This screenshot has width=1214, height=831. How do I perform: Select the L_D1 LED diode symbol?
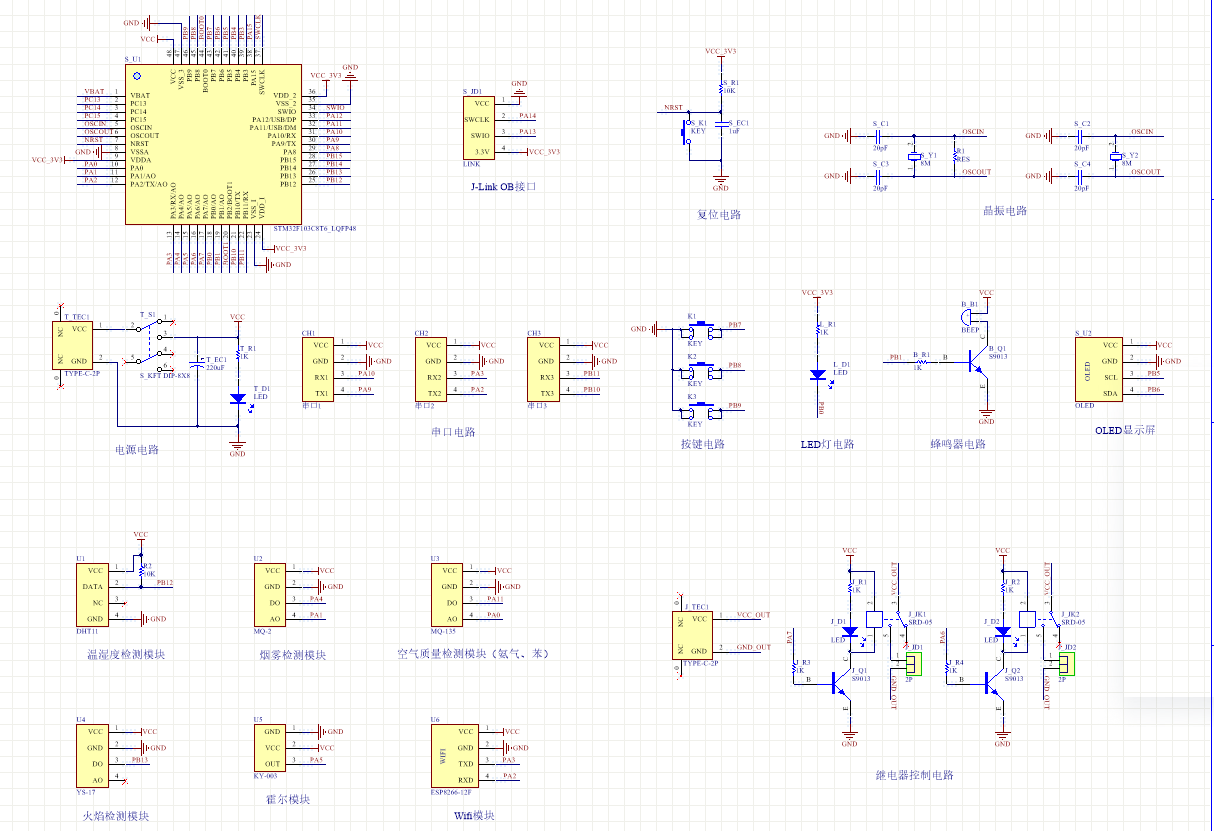[818, 374]
